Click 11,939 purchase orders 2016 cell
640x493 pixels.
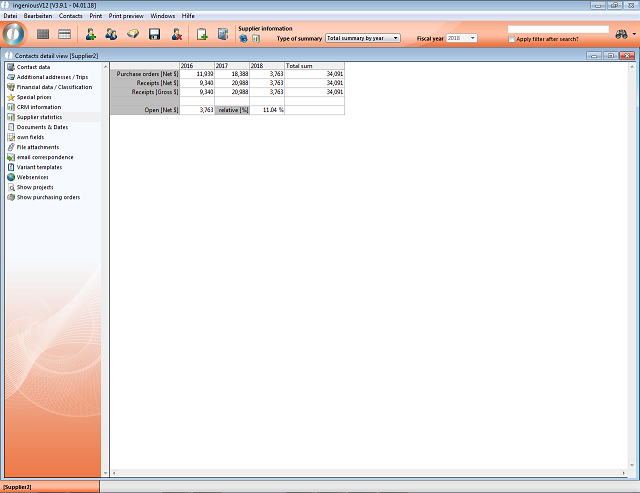tap(197, 74)
